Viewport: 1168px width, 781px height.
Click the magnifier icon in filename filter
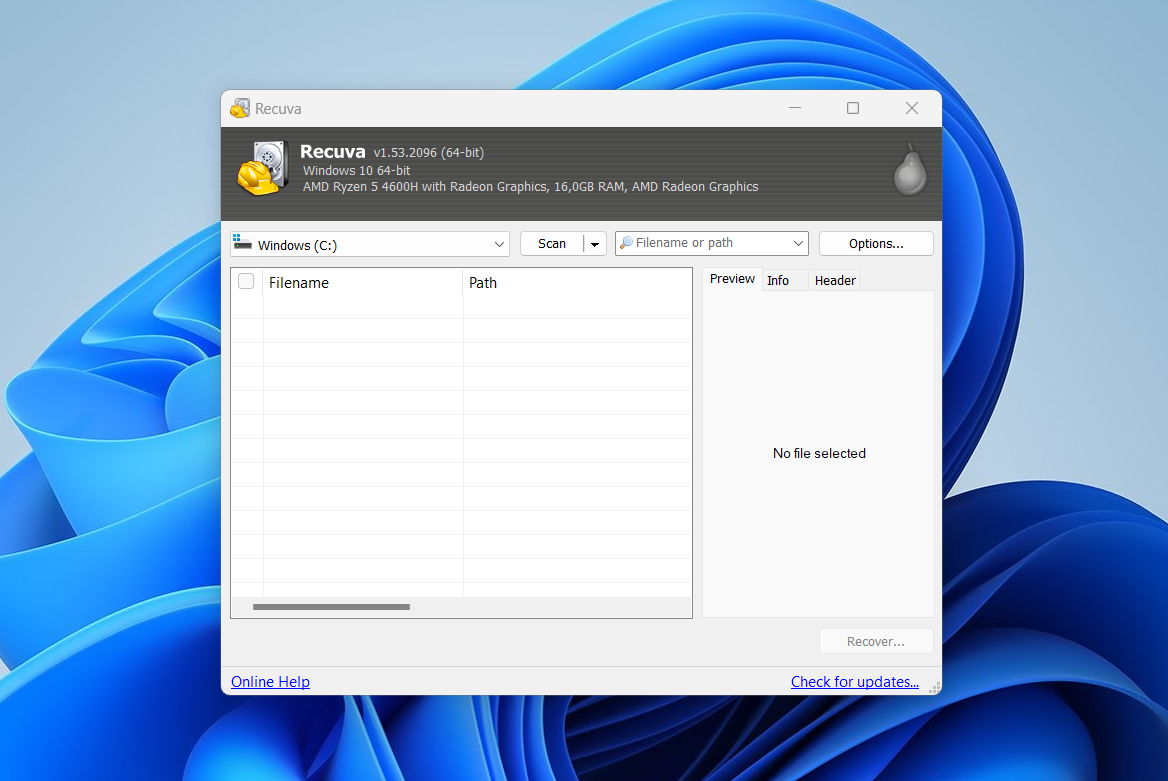(626, 243)
